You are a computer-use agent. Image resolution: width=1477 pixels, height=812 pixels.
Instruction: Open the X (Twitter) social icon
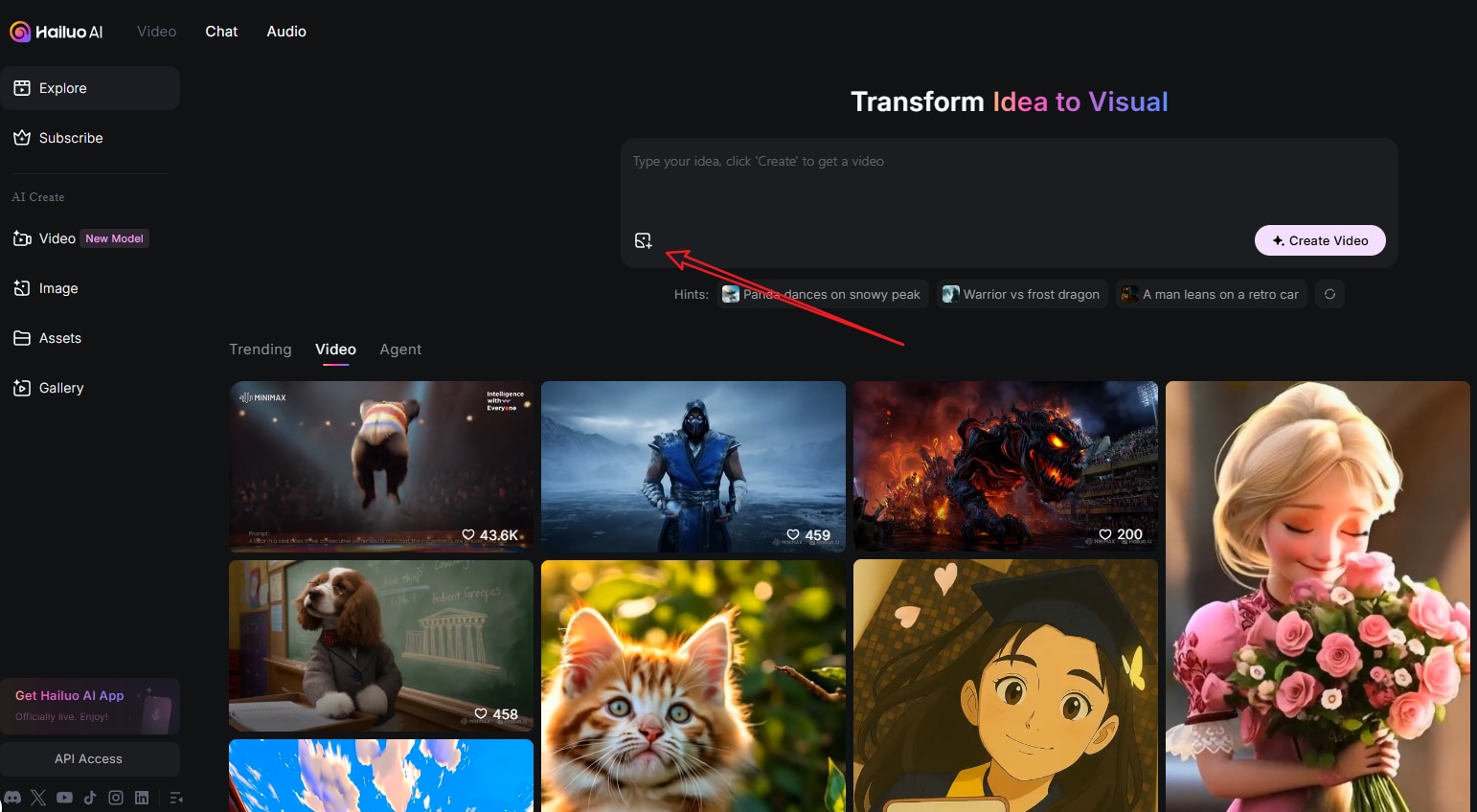(38, 798)
